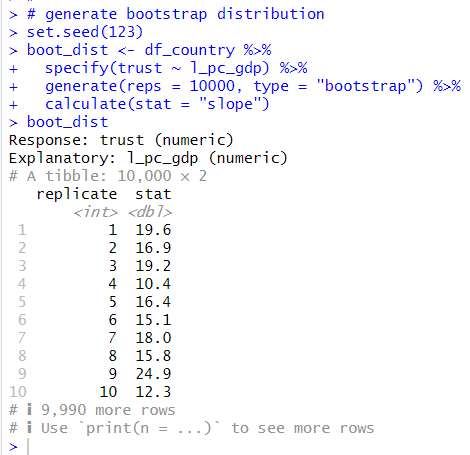Click the 'calculate(stat = "slope")' line

(139, 104)
